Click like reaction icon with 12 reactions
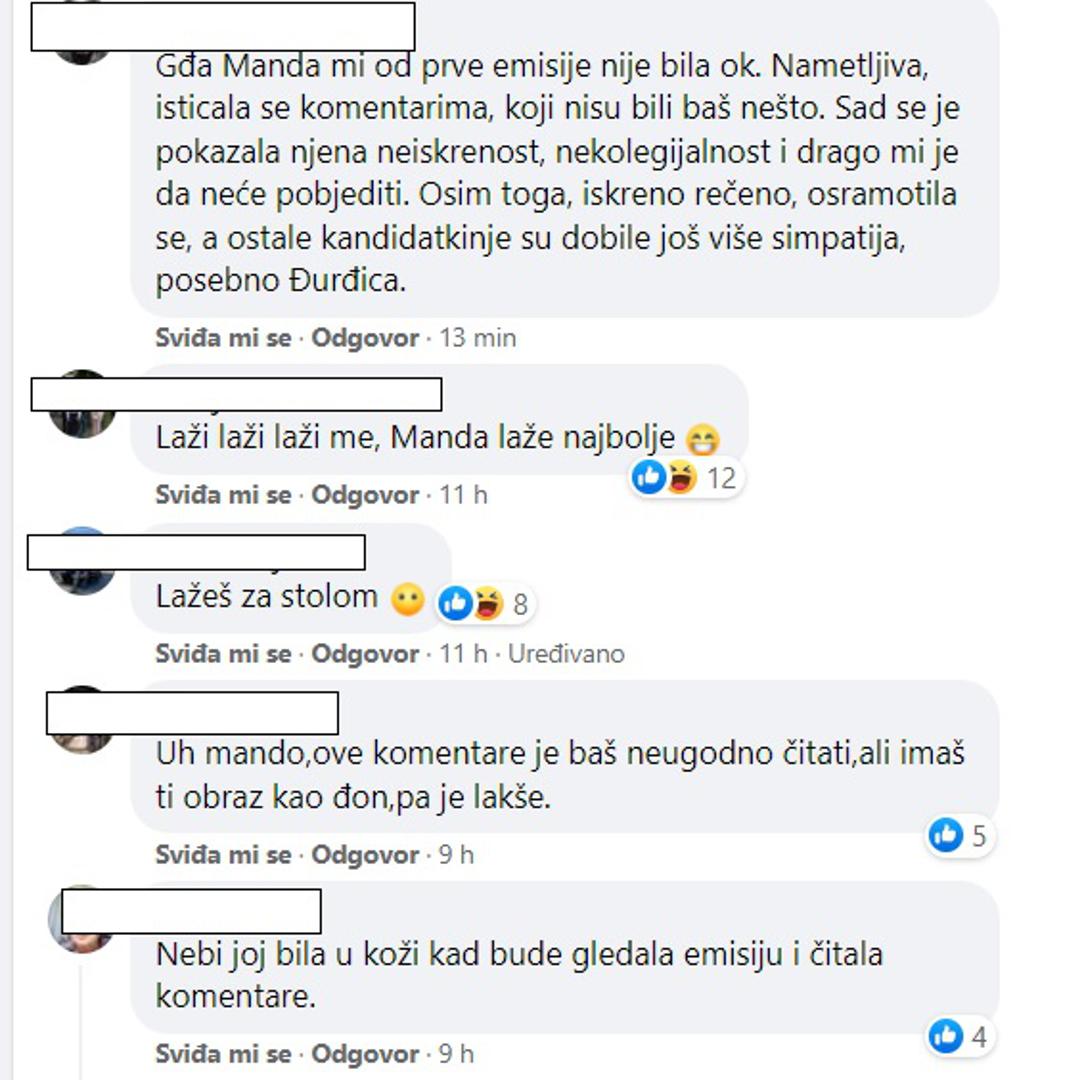This screenshot has height=1080, width=1084. click(x=649, y=477)
